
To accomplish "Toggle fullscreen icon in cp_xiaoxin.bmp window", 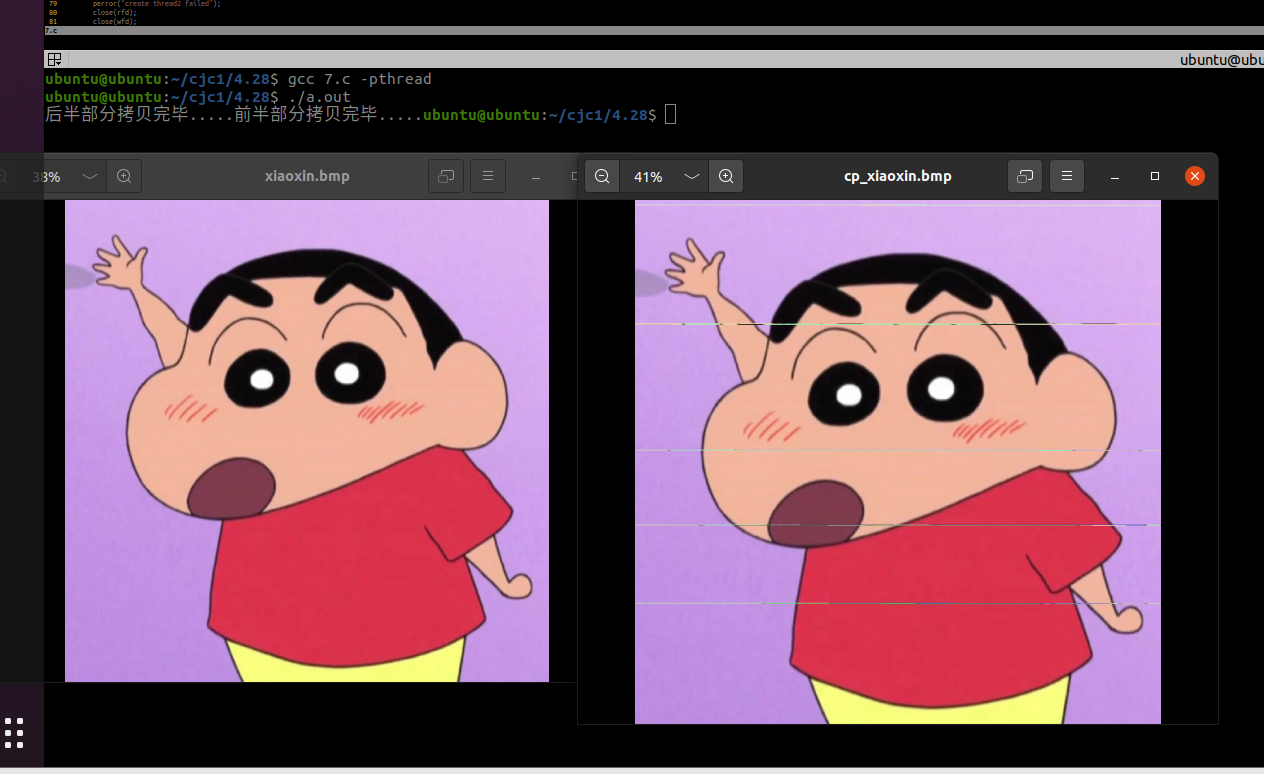I will 1025,176.
